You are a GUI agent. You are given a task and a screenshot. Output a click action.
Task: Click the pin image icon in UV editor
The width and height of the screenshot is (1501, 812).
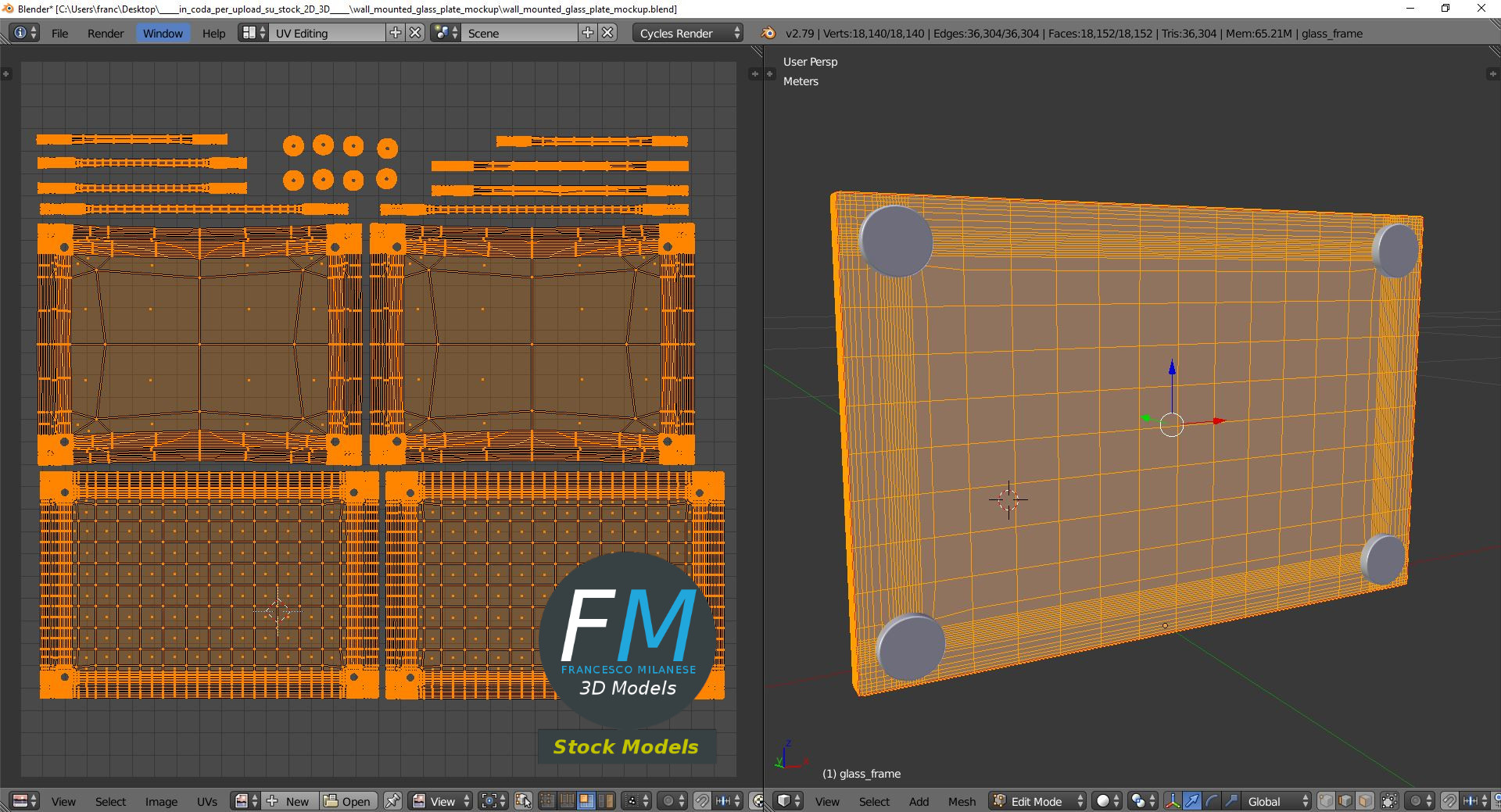[x=392, y=801]
